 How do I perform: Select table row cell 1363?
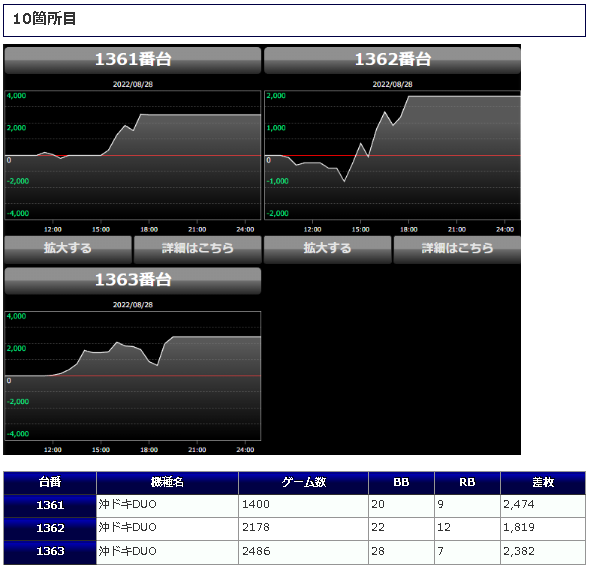[x=50, y=552]
